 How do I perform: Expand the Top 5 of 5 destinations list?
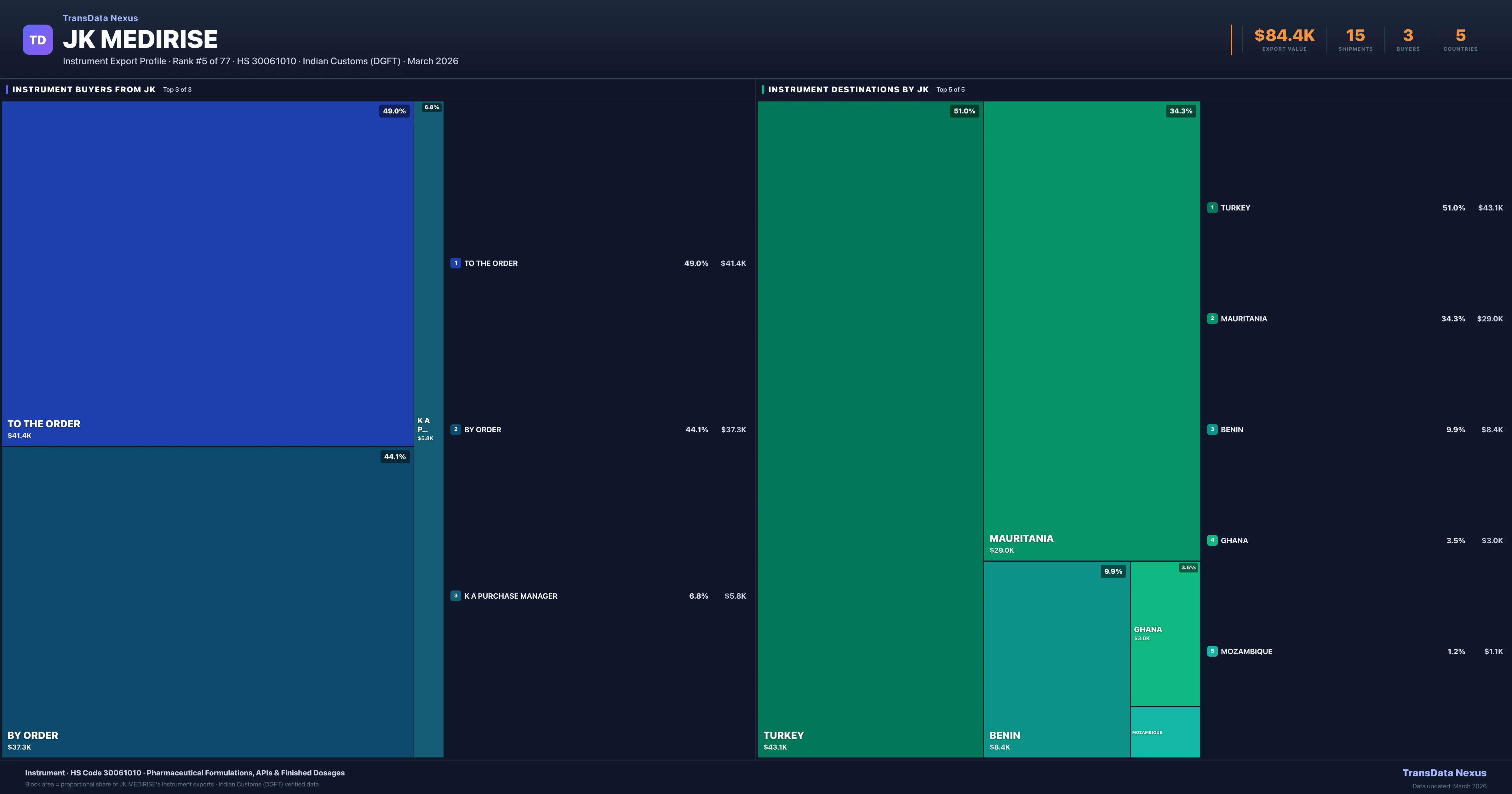(x=951, y=89)
